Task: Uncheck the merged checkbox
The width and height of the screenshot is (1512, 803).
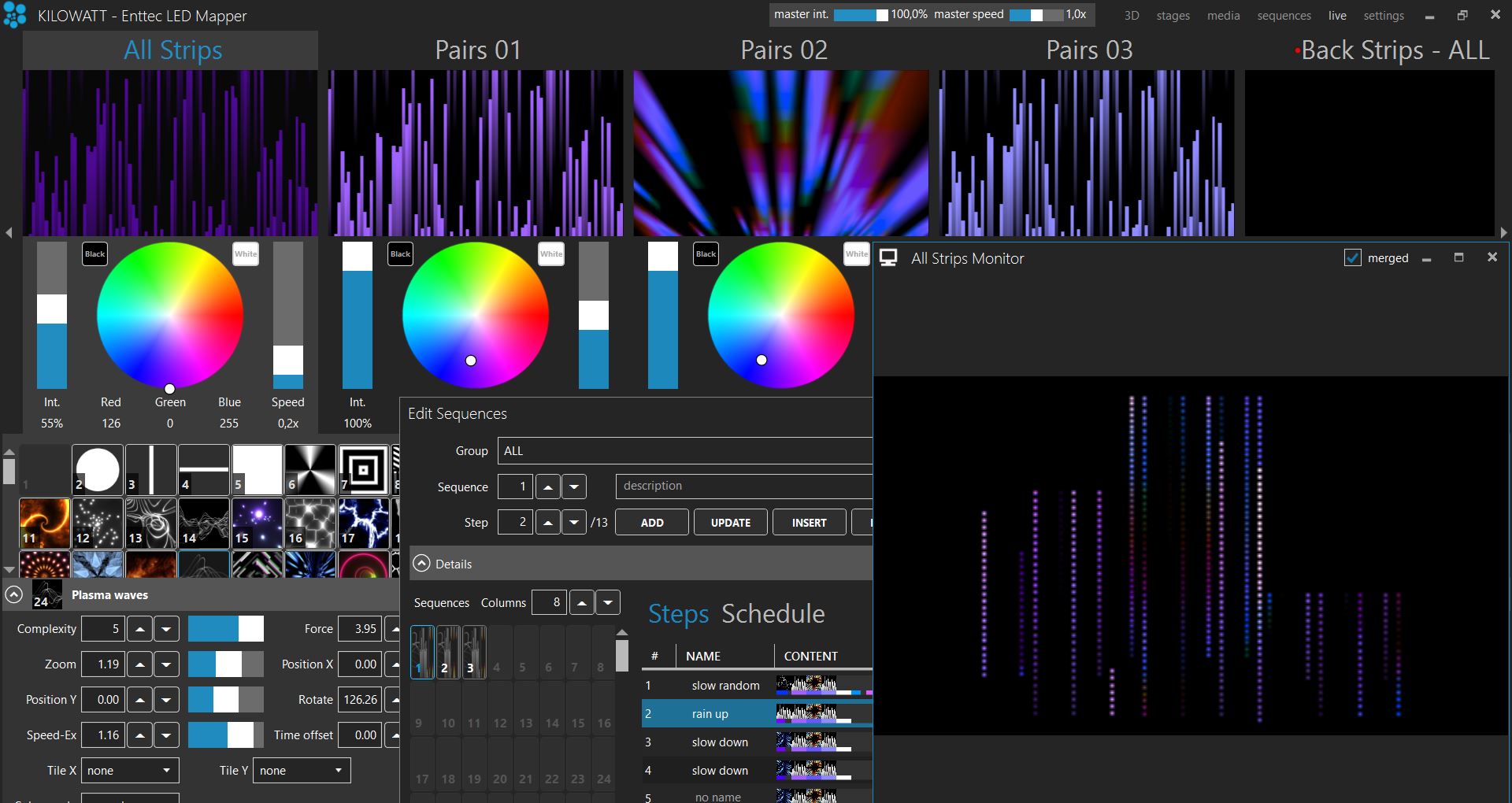Action: coord(1352,258)
